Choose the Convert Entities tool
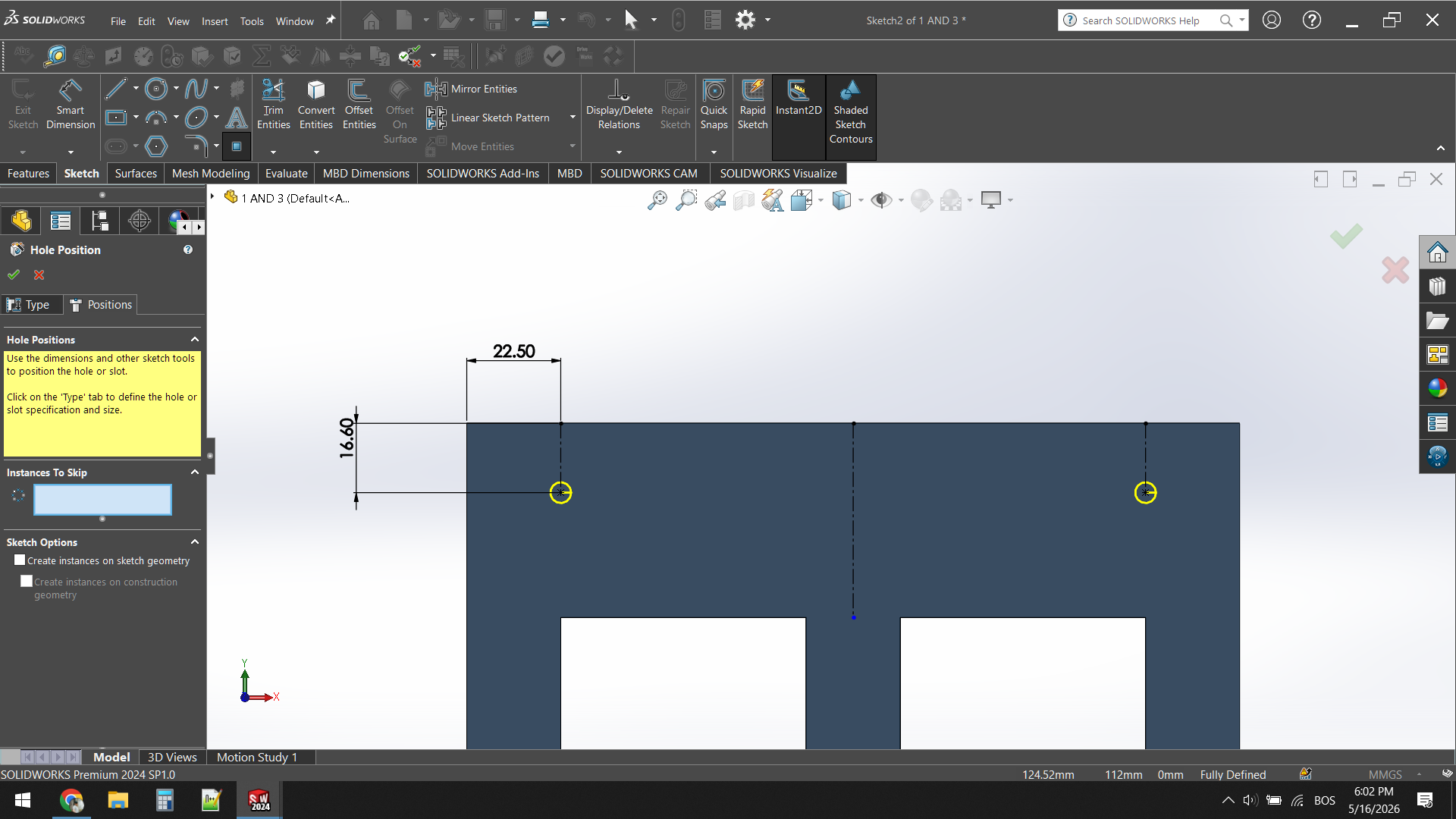This screenshot has width=1456, height=819. [316, 105]
